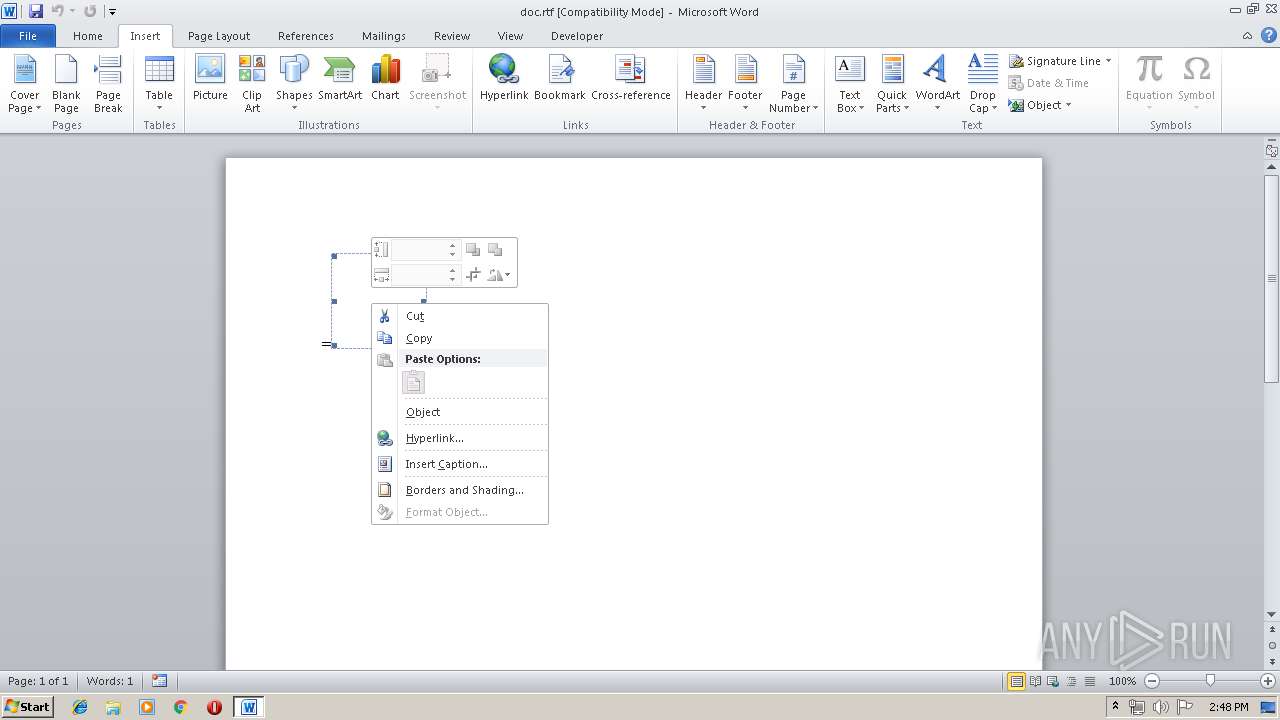Open Chrome from the taskbar
The width and height of the screenshot is (1280, 720).
pyautogui.click(x=180, y=707)
